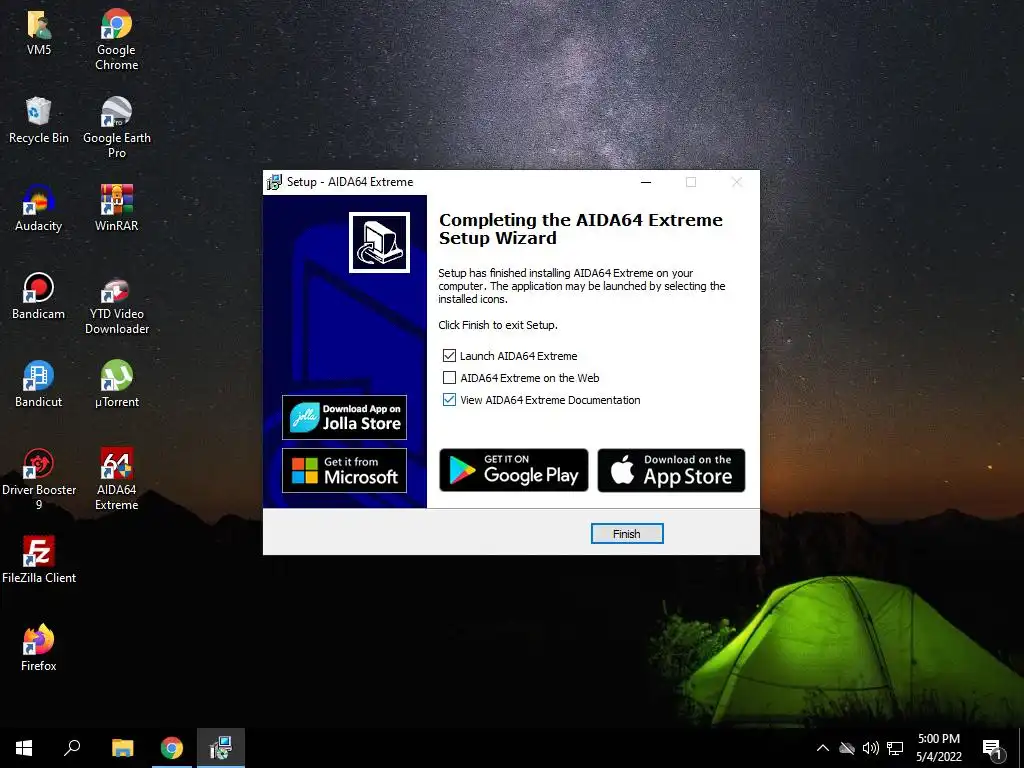Open the VM5 folder icon on desktop
The width and height of the screenshot is (1024, 768).
click(39, 33)
